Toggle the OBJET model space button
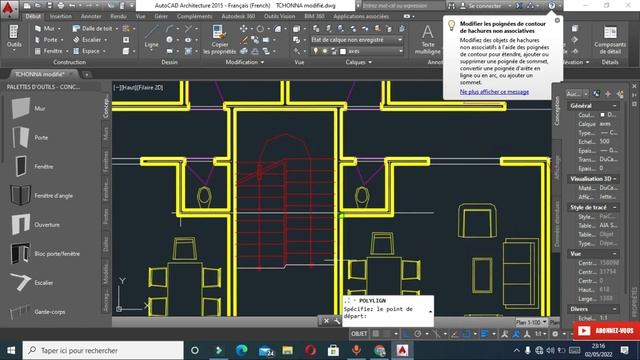The width and height of the screenshot is (640, 360). click(x=359, y=334)
